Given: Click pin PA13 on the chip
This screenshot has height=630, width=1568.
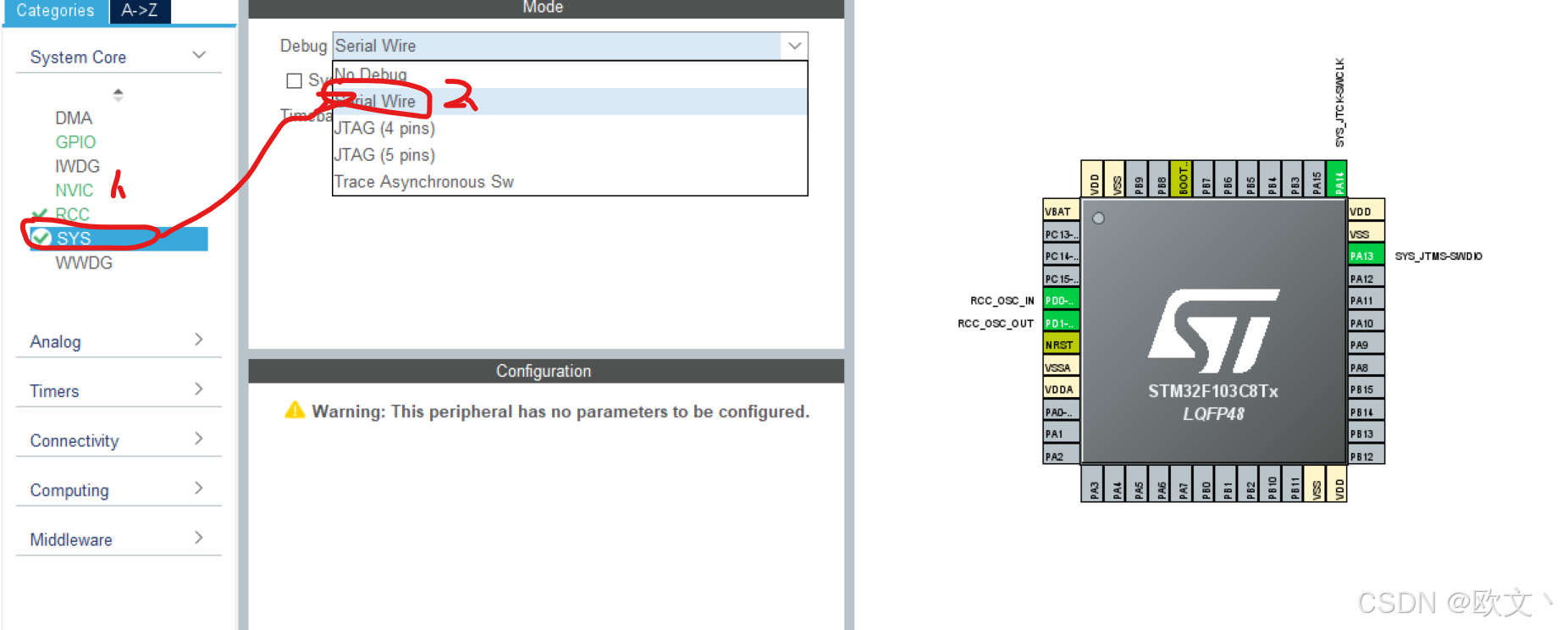Looking at the screenshot, I should pos(1366,256).
